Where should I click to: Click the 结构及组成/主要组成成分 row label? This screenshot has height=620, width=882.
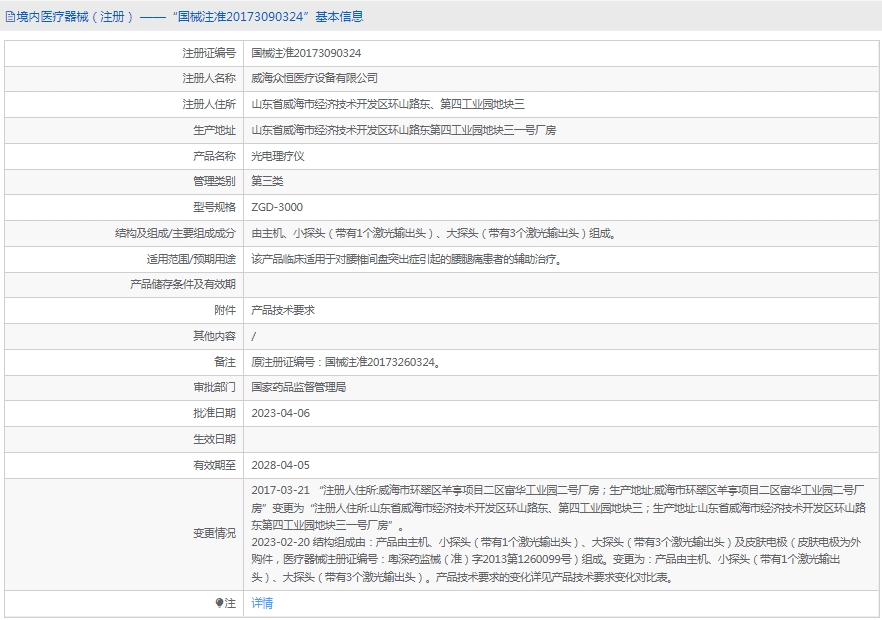(176, 233)
